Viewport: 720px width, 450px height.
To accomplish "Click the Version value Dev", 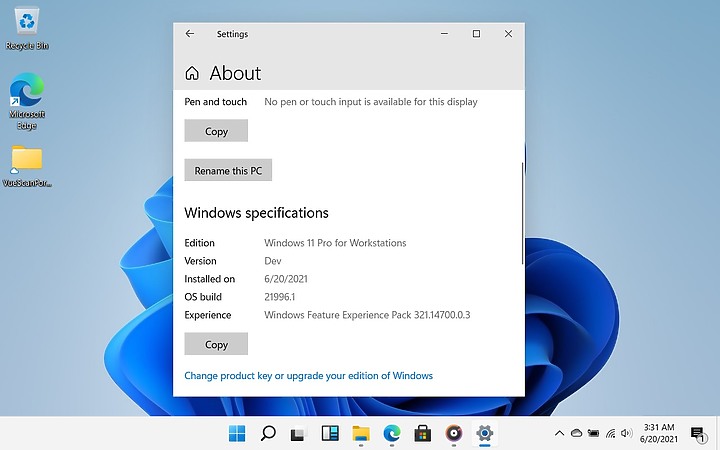I will [x=273, y=261].
